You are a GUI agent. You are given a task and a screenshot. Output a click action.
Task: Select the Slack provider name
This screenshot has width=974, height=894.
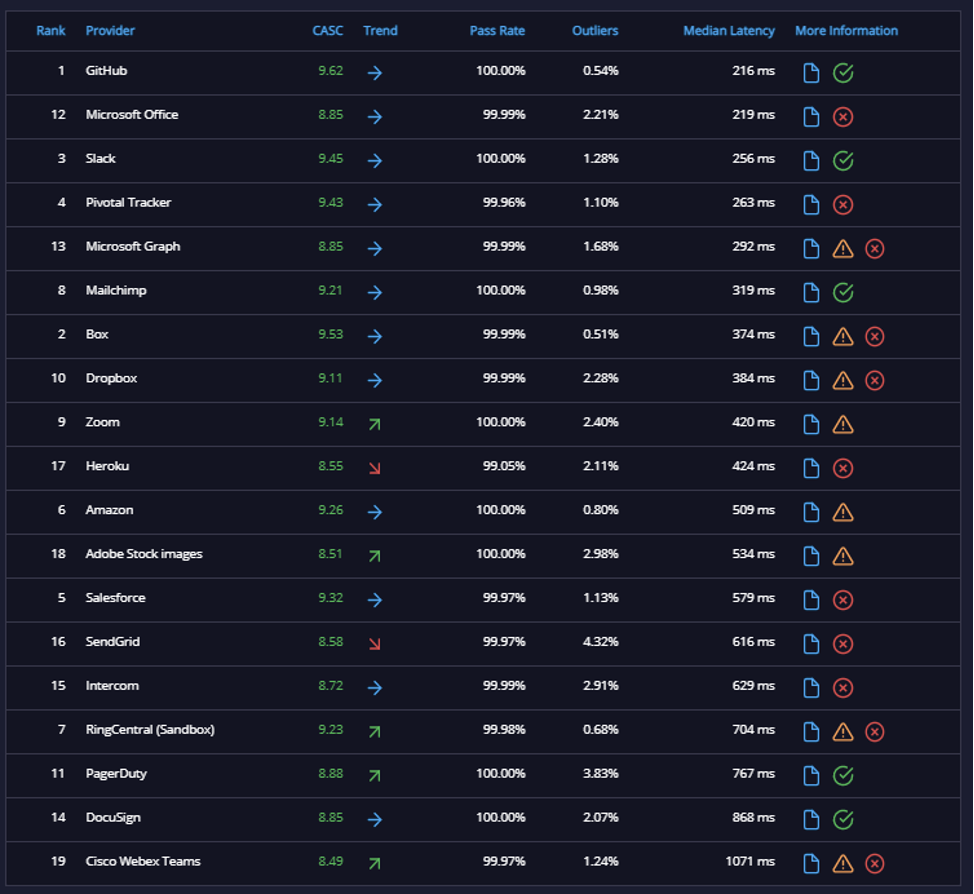101,158
